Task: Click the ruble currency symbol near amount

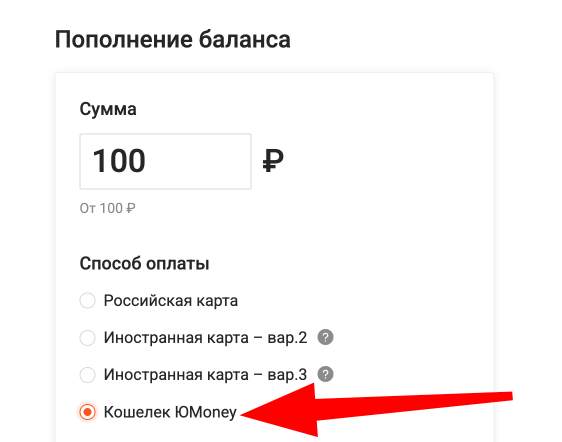Action: pyautogui.click(x=273, y=161)
